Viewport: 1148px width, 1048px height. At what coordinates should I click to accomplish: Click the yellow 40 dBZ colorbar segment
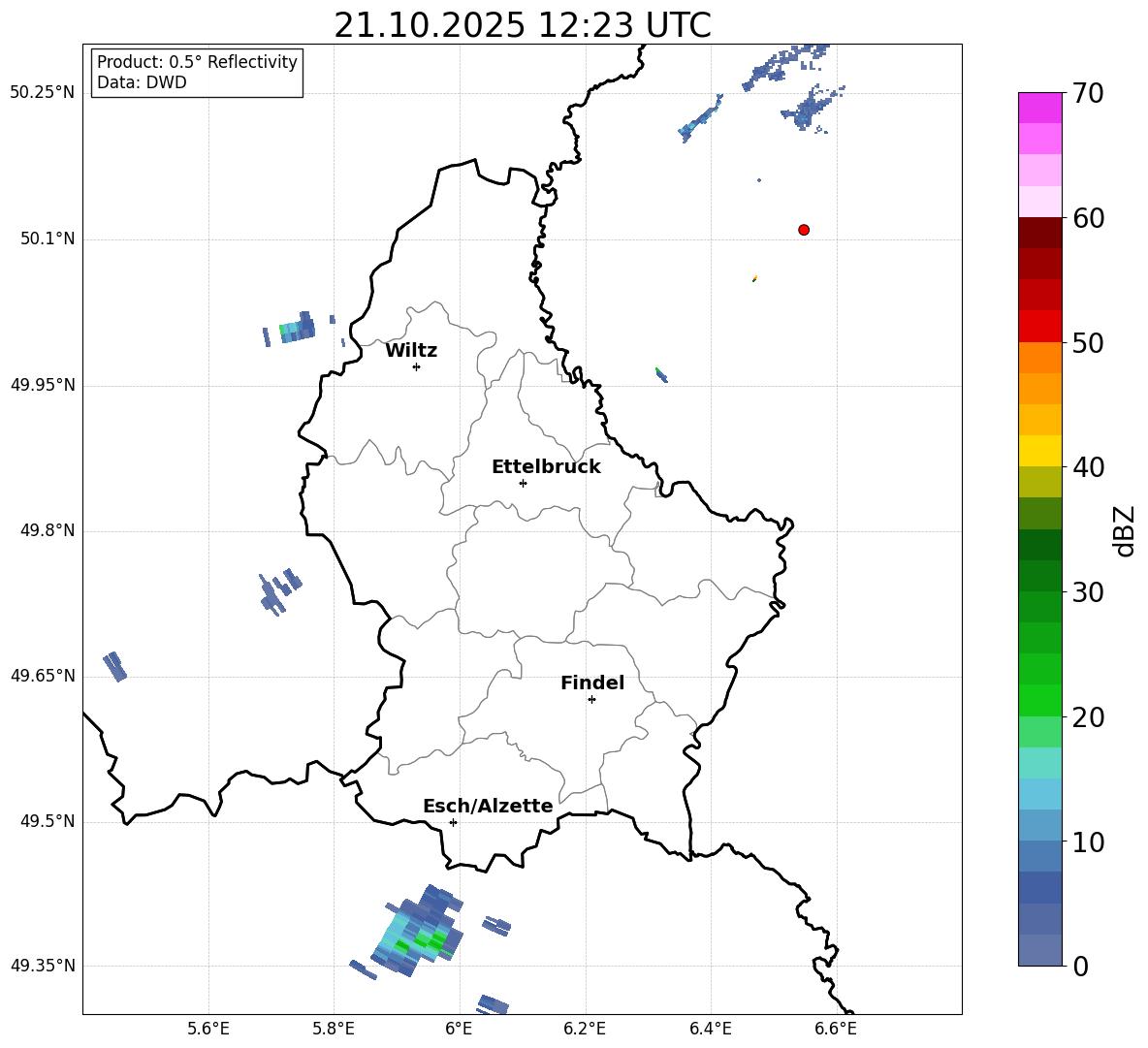(1039, 451)
